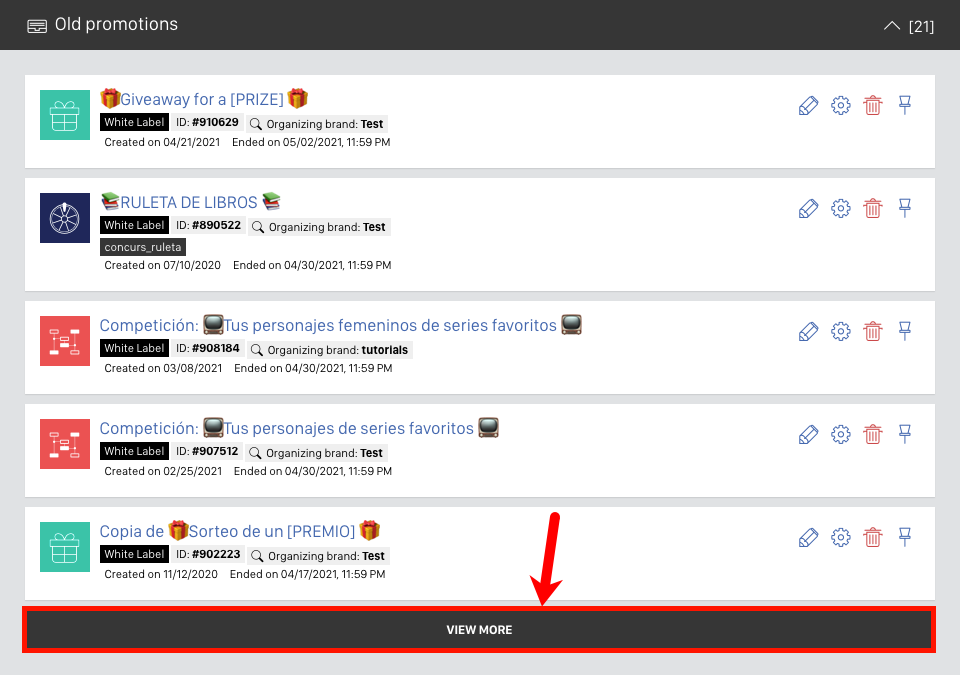Delete promotion #908184 with trash icon

coord(872,331)
